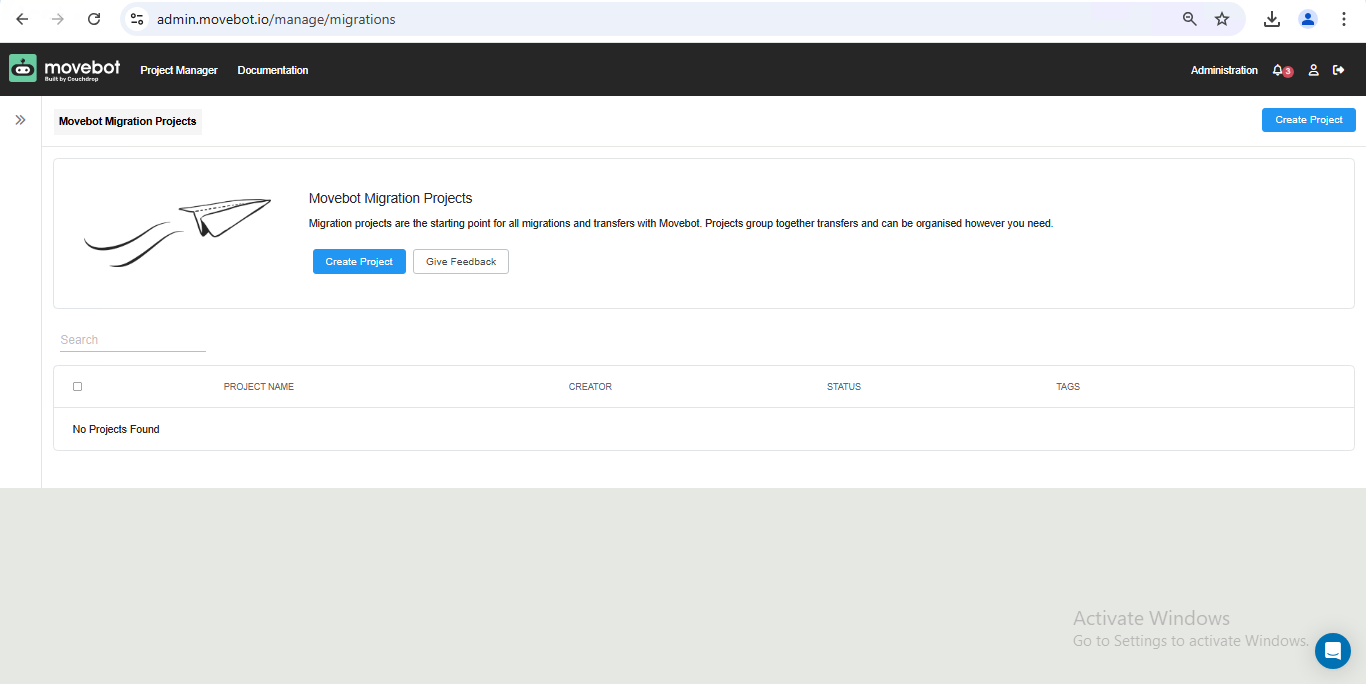1366x684 pixels.
Task: Open the notifications bell icon
Action: coord(1278,70)
